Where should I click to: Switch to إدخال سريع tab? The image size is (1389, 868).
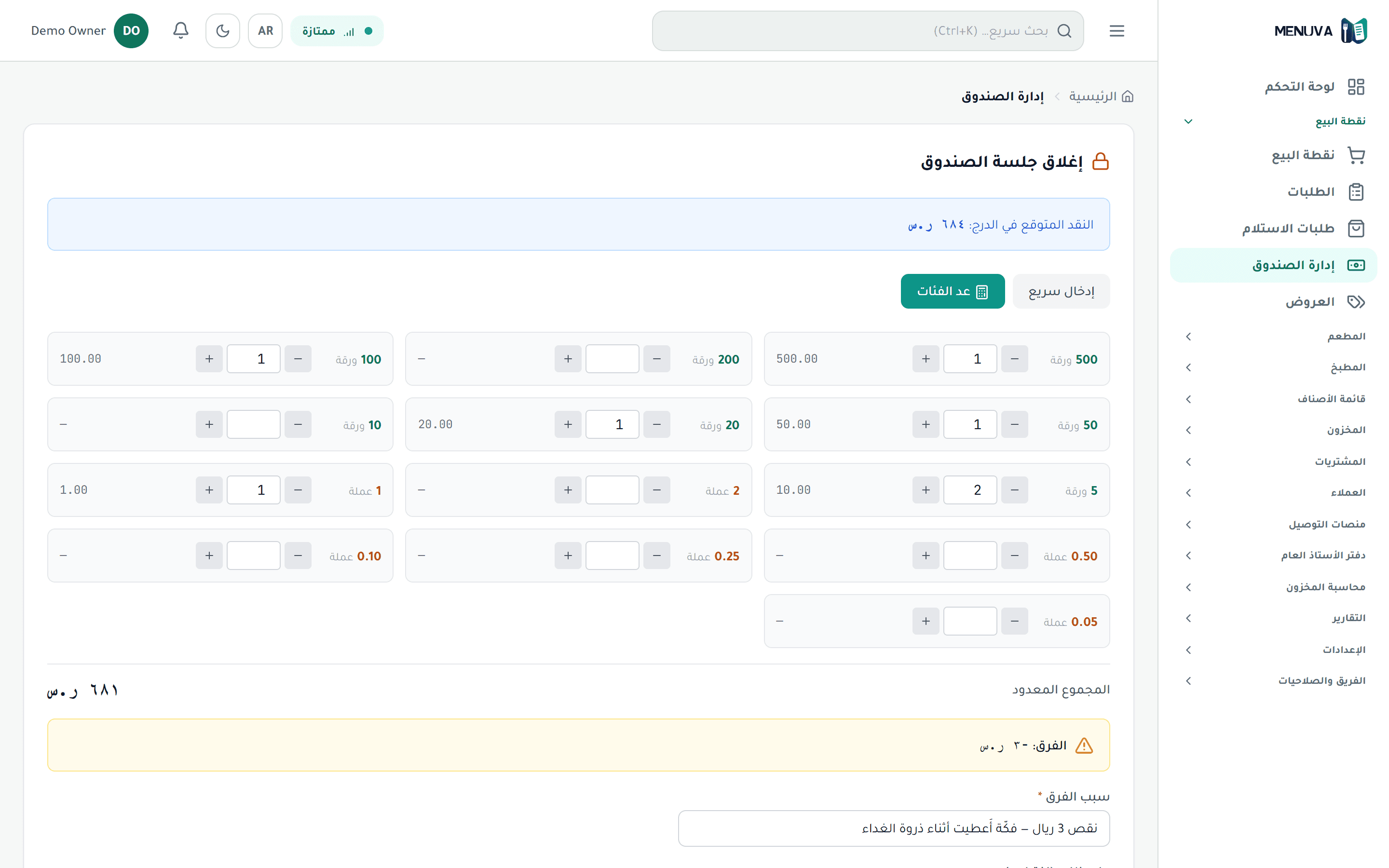[x=1061, y=291]
